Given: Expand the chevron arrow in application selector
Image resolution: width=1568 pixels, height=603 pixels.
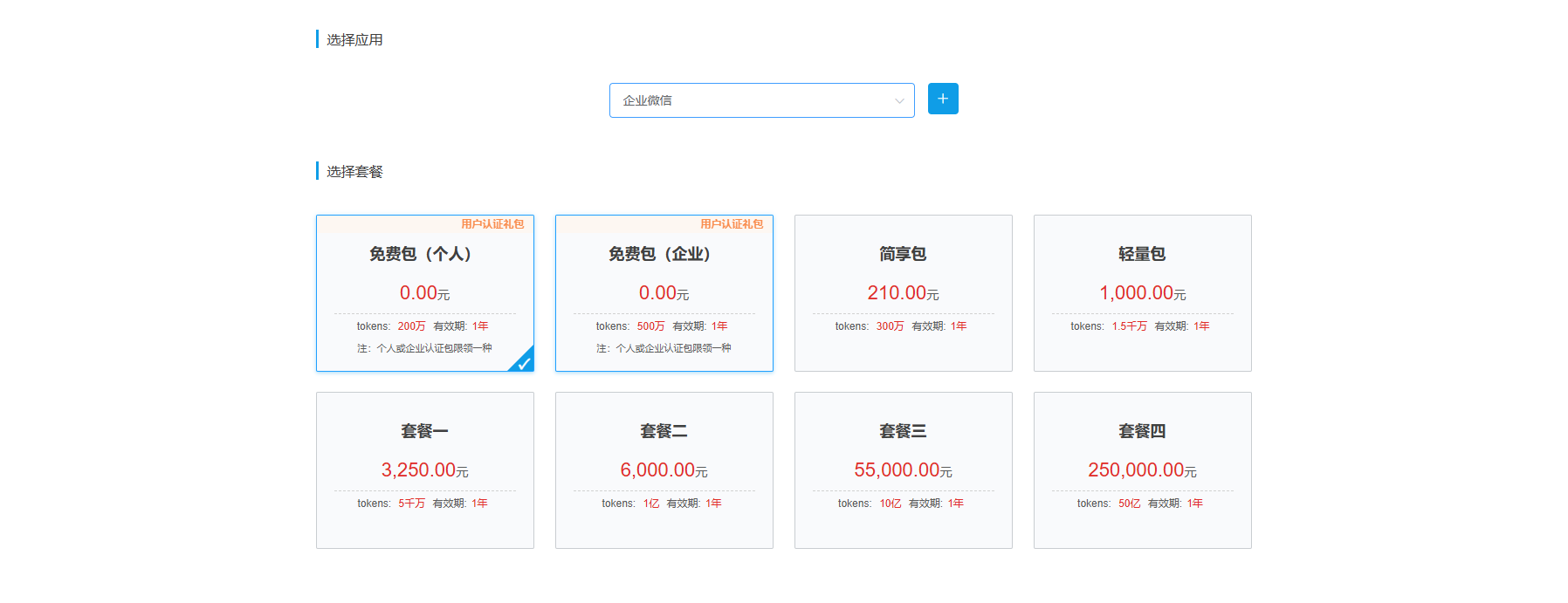Looking at the screenshot, I should click(898, 101).
